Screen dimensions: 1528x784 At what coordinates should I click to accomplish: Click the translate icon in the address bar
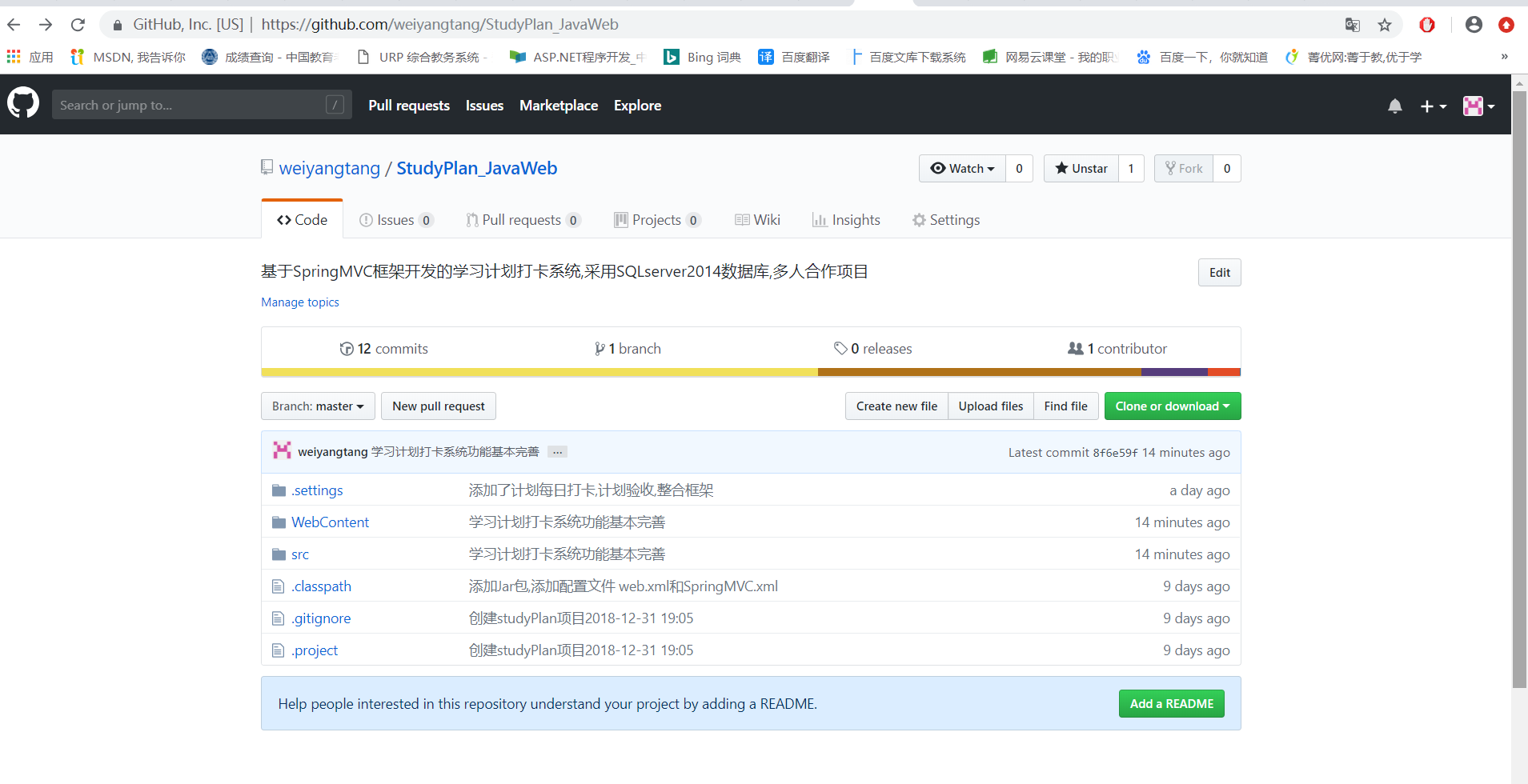point(1353,25)
